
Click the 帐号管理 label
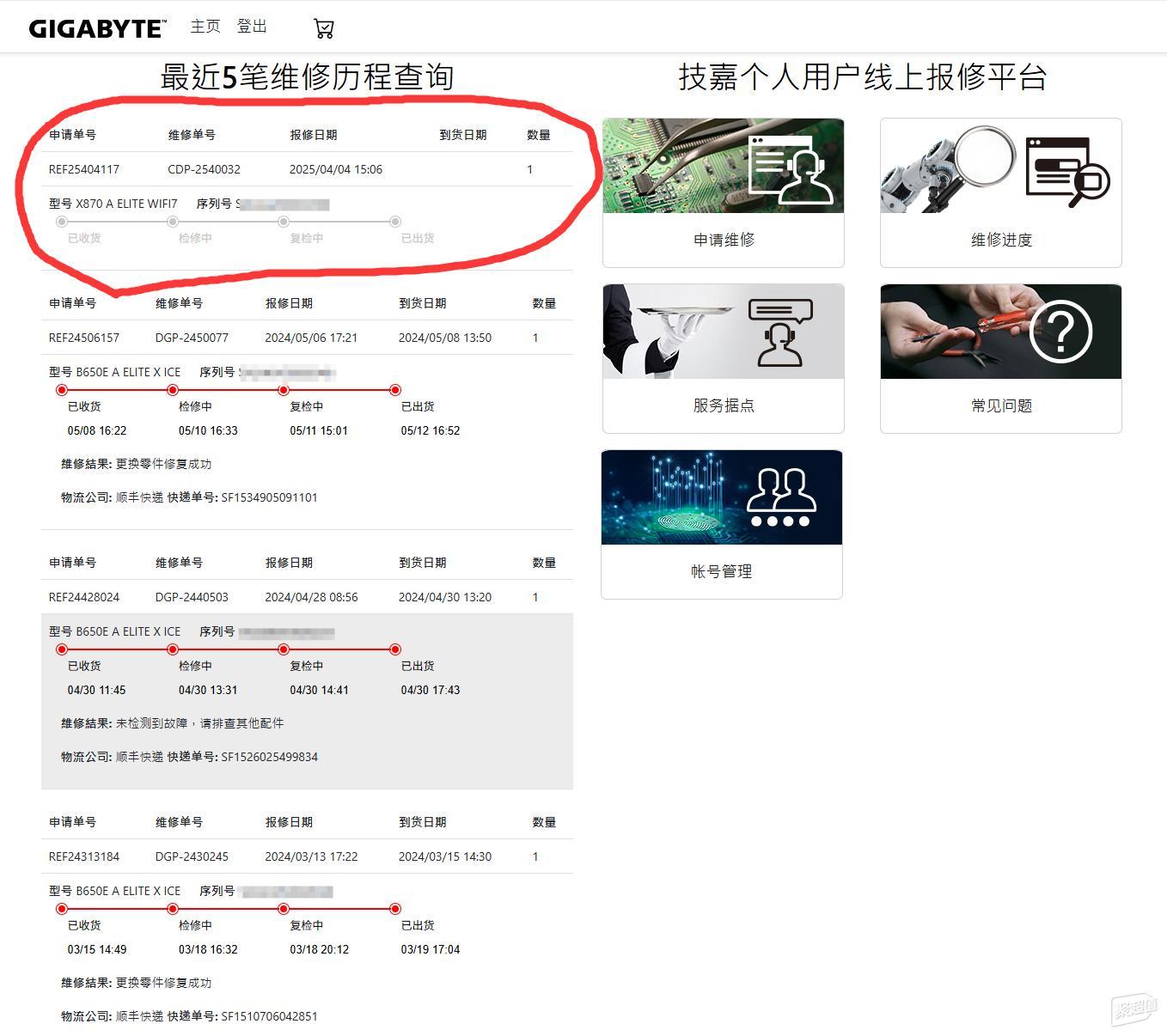(x=722, y=571)
